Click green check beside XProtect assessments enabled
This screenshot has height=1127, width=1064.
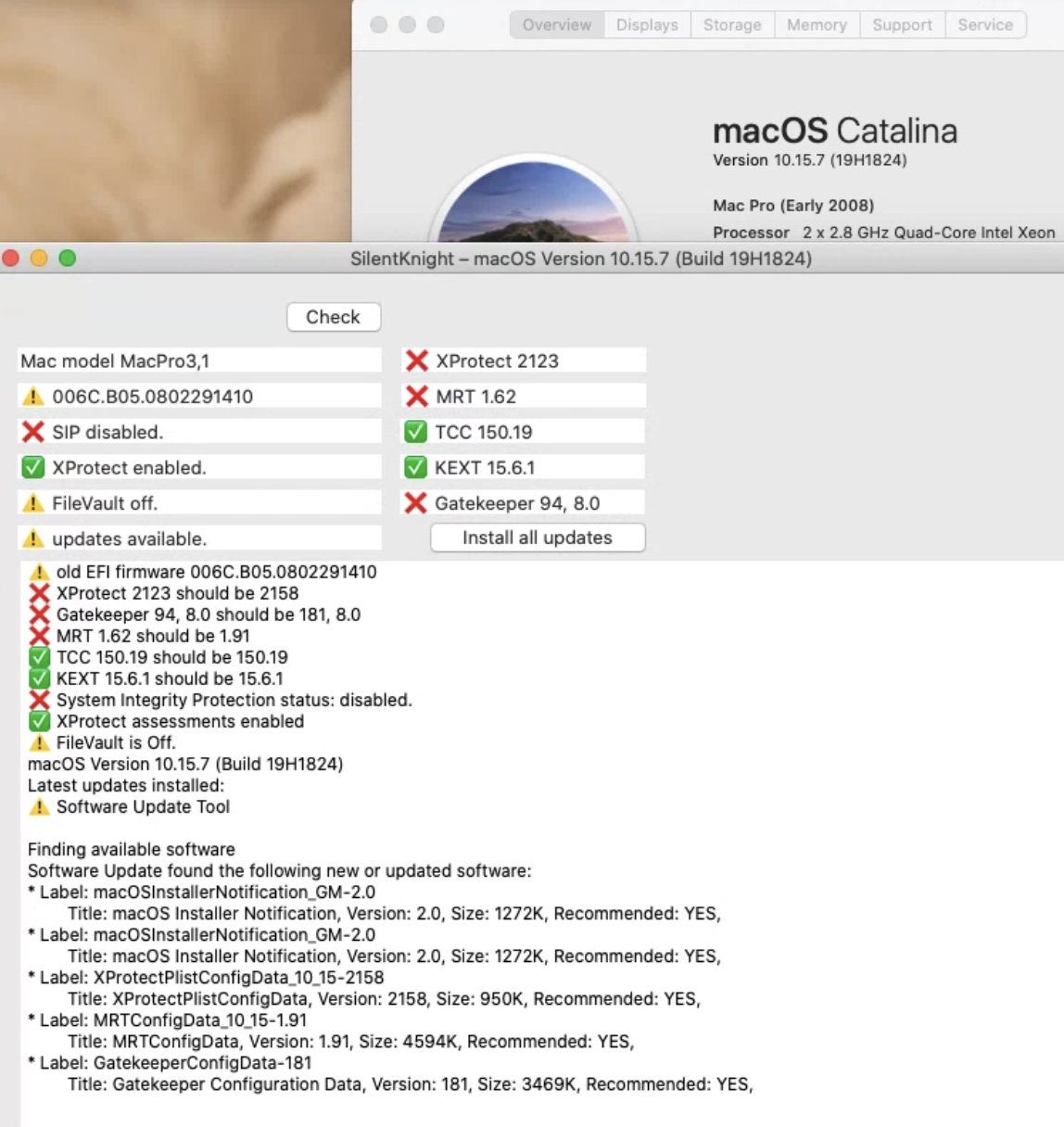click(39, 721)
